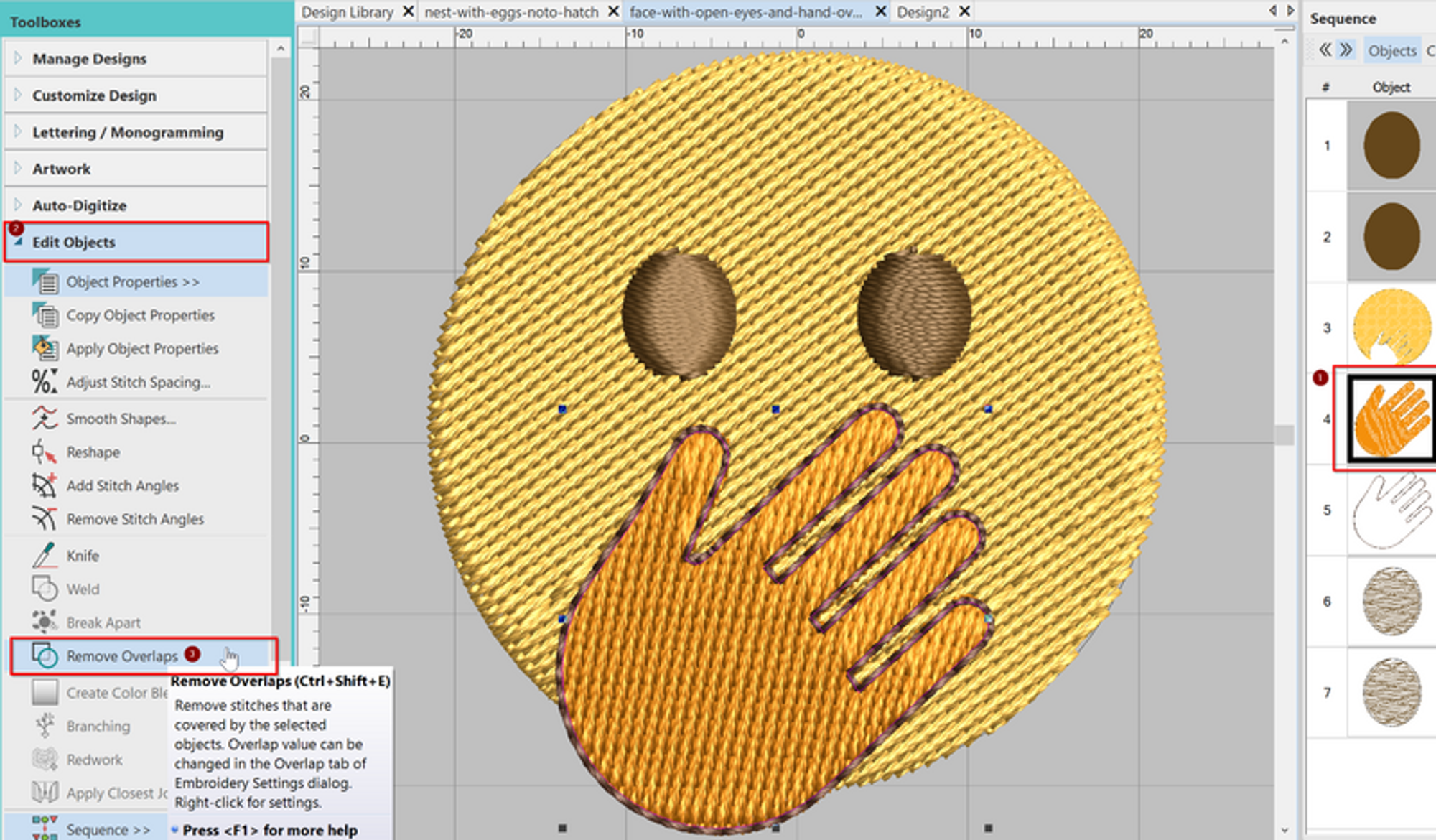This screenshot has width=1436, height=840.
Task: Expand the Auto-Digitize toolbox
Action: (x=18, y=204)
